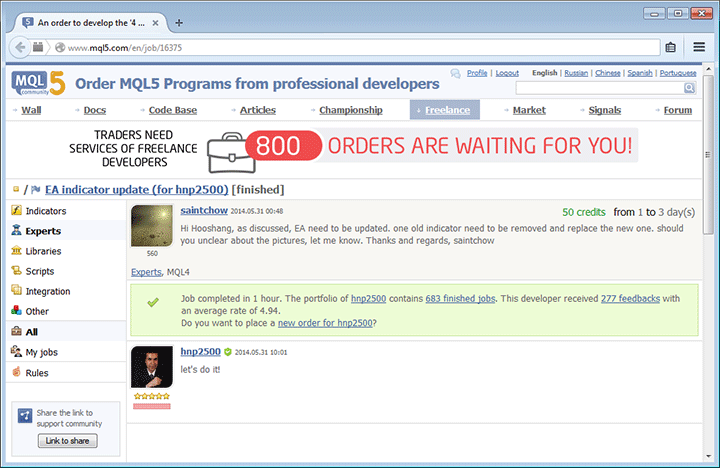Click the Integration sidebar icon
720x468 pixels.
pyautogui.click(x=17, y=290)
